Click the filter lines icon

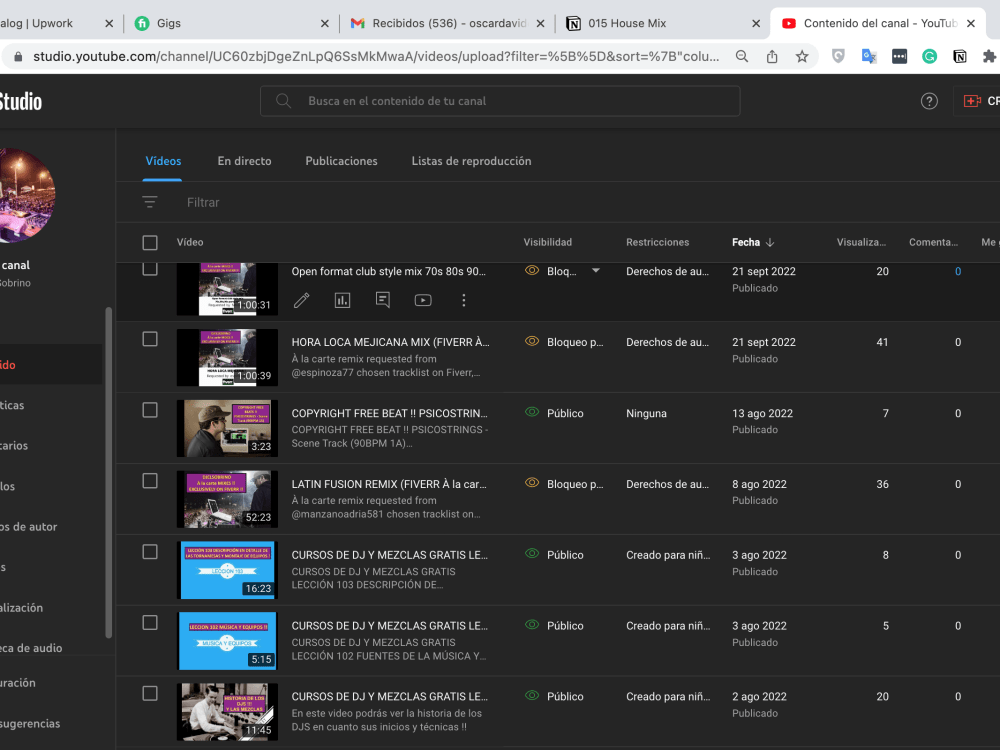pos(150,202)
